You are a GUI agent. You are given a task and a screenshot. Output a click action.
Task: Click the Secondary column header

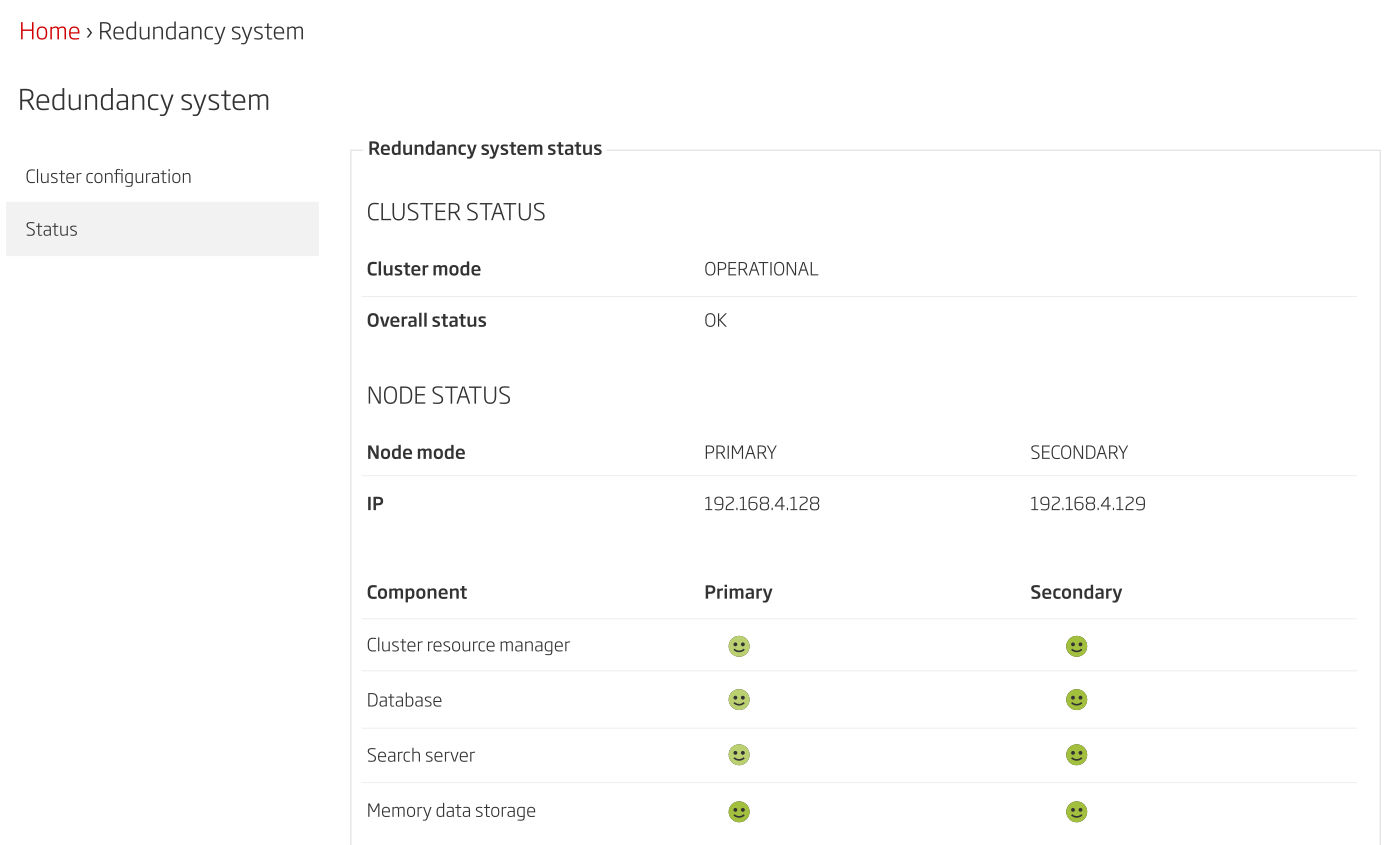coord(1076,593)
